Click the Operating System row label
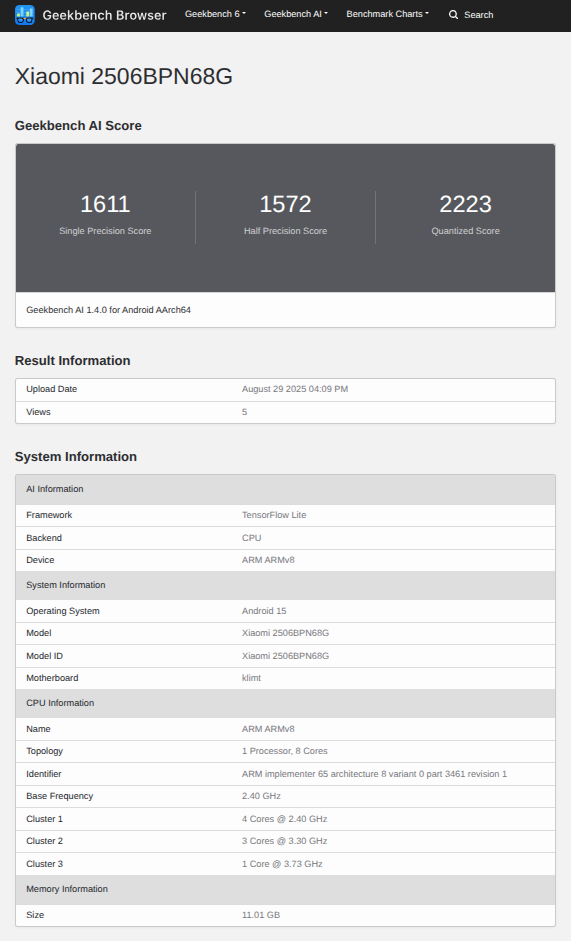Screen dimensions: 571x941 tap(63, 611)
